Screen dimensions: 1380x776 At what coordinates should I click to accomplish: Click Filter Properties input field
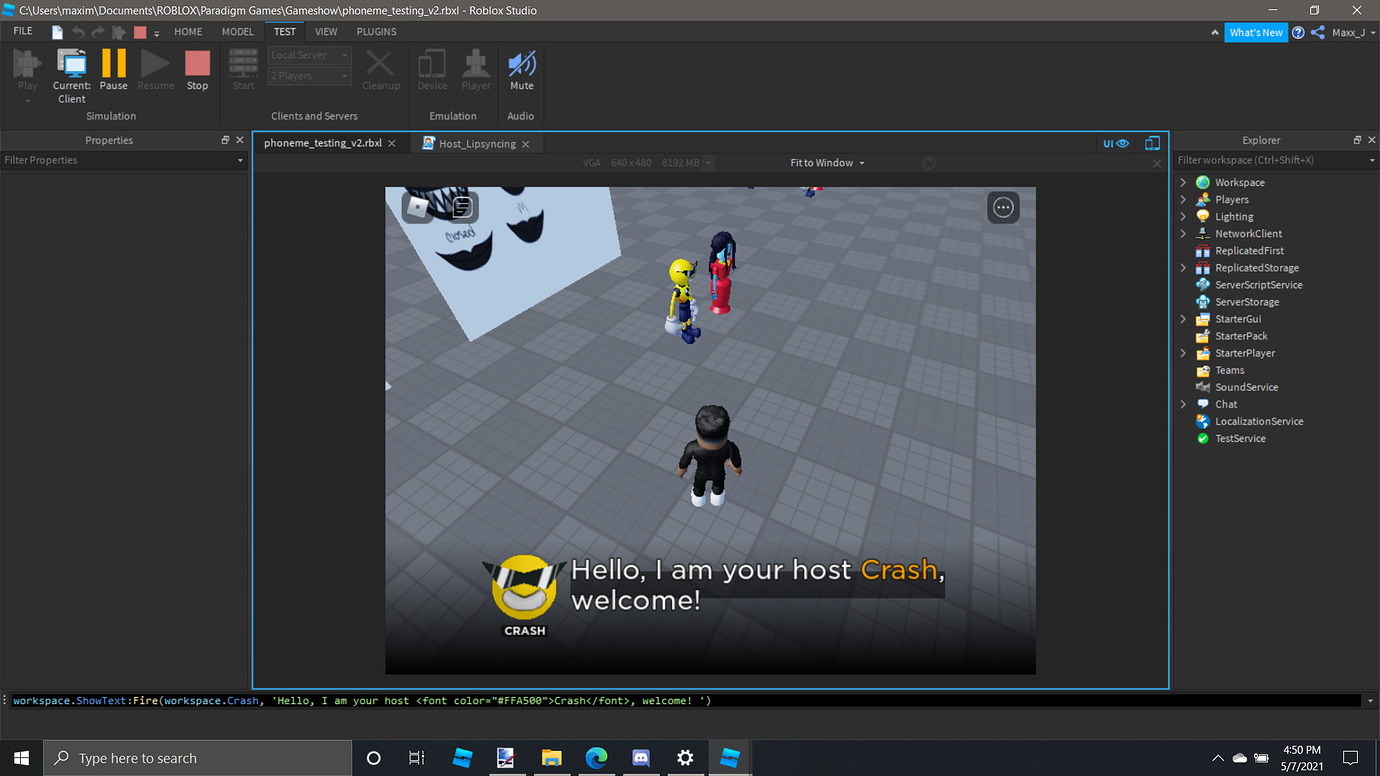[x=123, y=160]
